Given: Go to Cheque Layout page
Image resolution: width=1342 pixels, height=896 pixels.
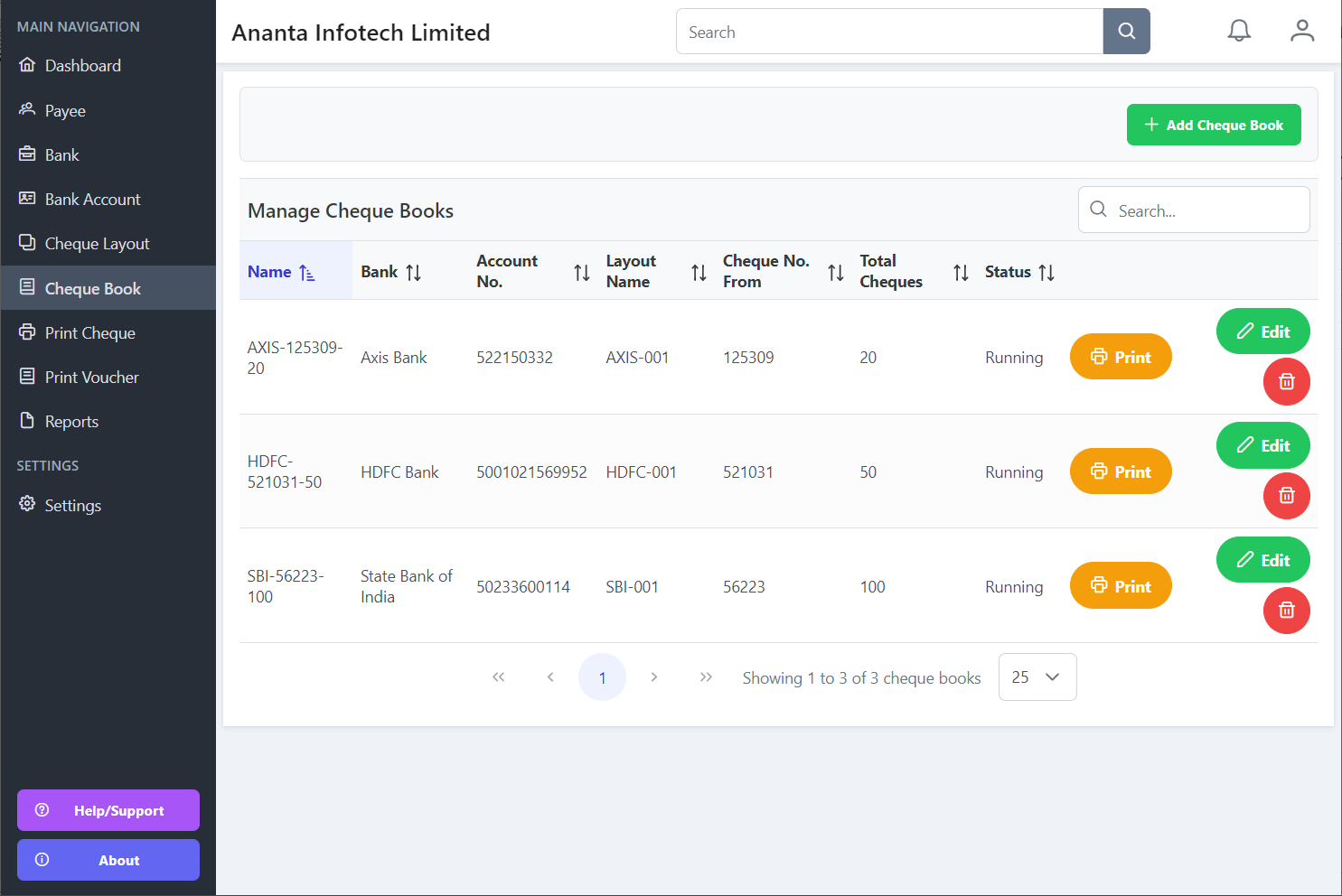Looking at the screenshot, I should click(x=108, y=244).
